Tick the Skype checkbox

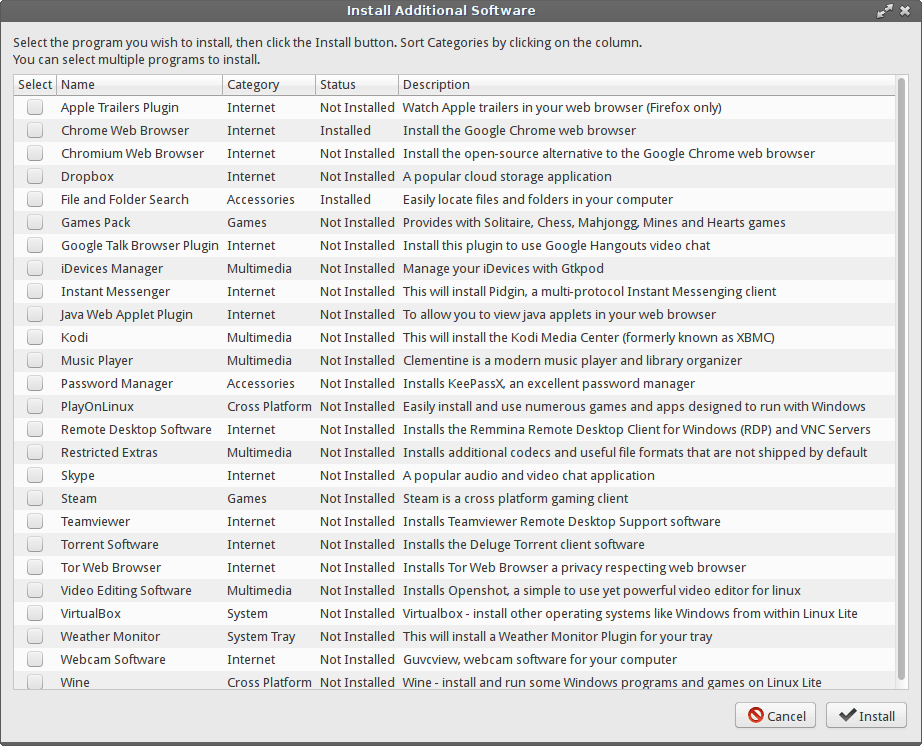pyautogui.click(x=35, y=475)
